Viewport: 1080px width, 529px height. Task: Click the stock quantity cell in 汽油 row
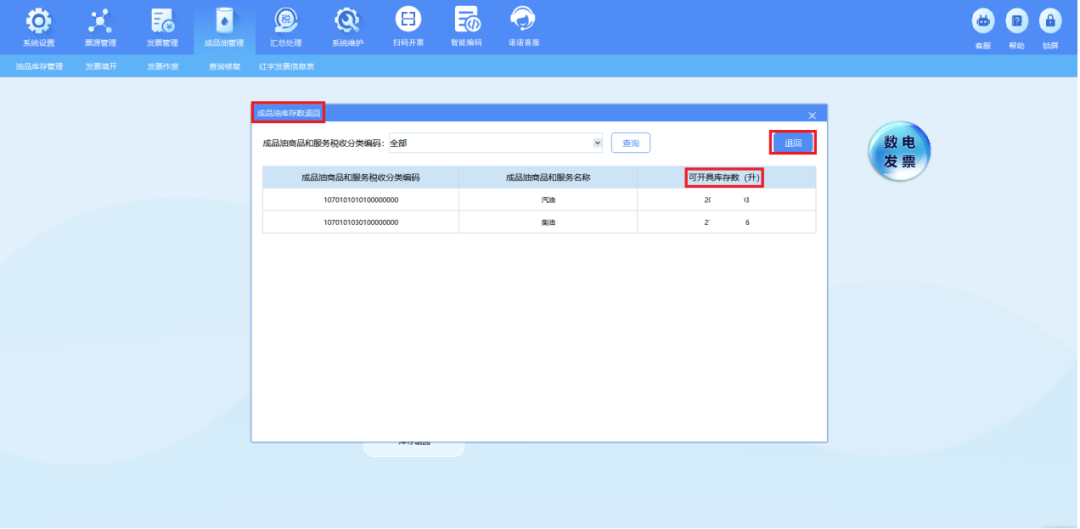click(x=726, y=200)
